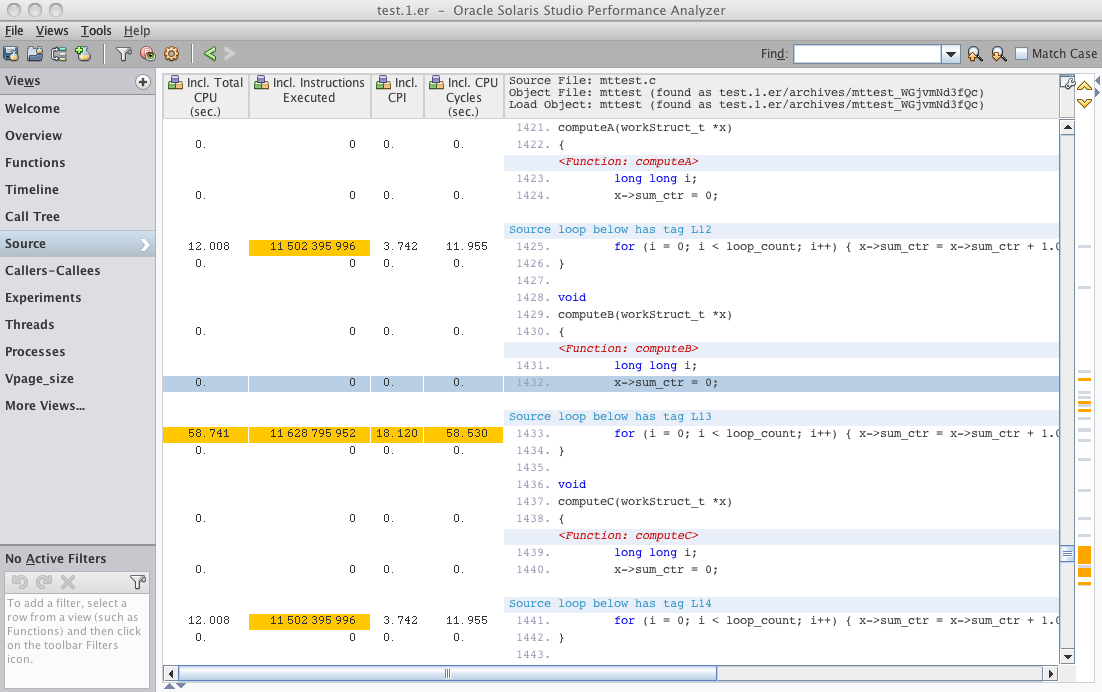Viewport: 1102px width, 692px height.
Task: Click the horizontal scrollbar thumb
Action: [447, 673]
